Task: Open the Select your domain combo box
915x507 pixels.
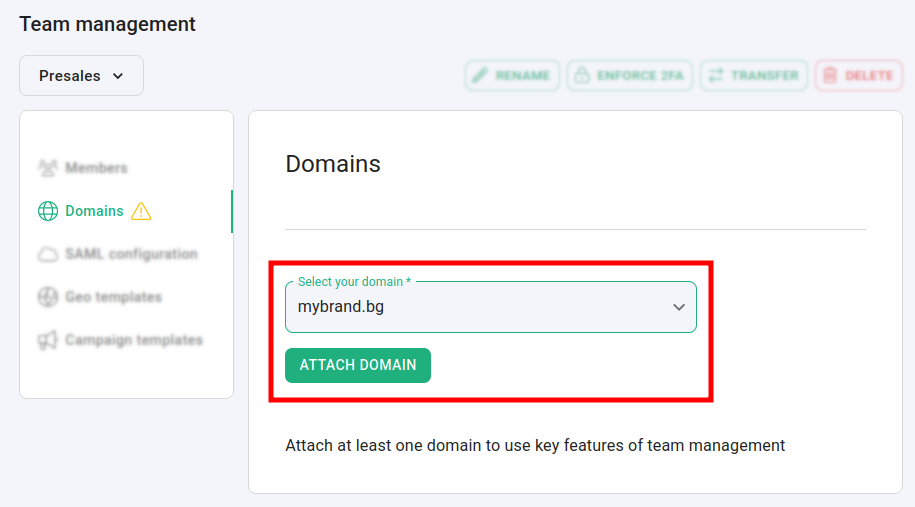Action: pos(490,307)
